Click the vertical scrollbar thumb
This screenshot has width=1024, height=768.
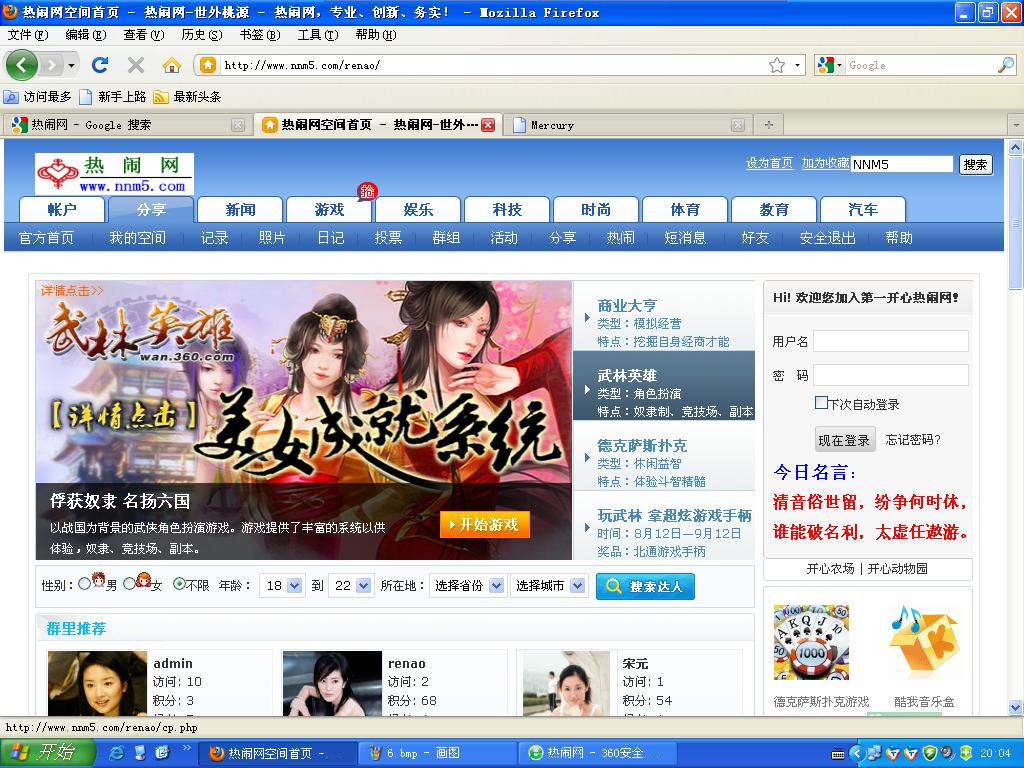1016,222
